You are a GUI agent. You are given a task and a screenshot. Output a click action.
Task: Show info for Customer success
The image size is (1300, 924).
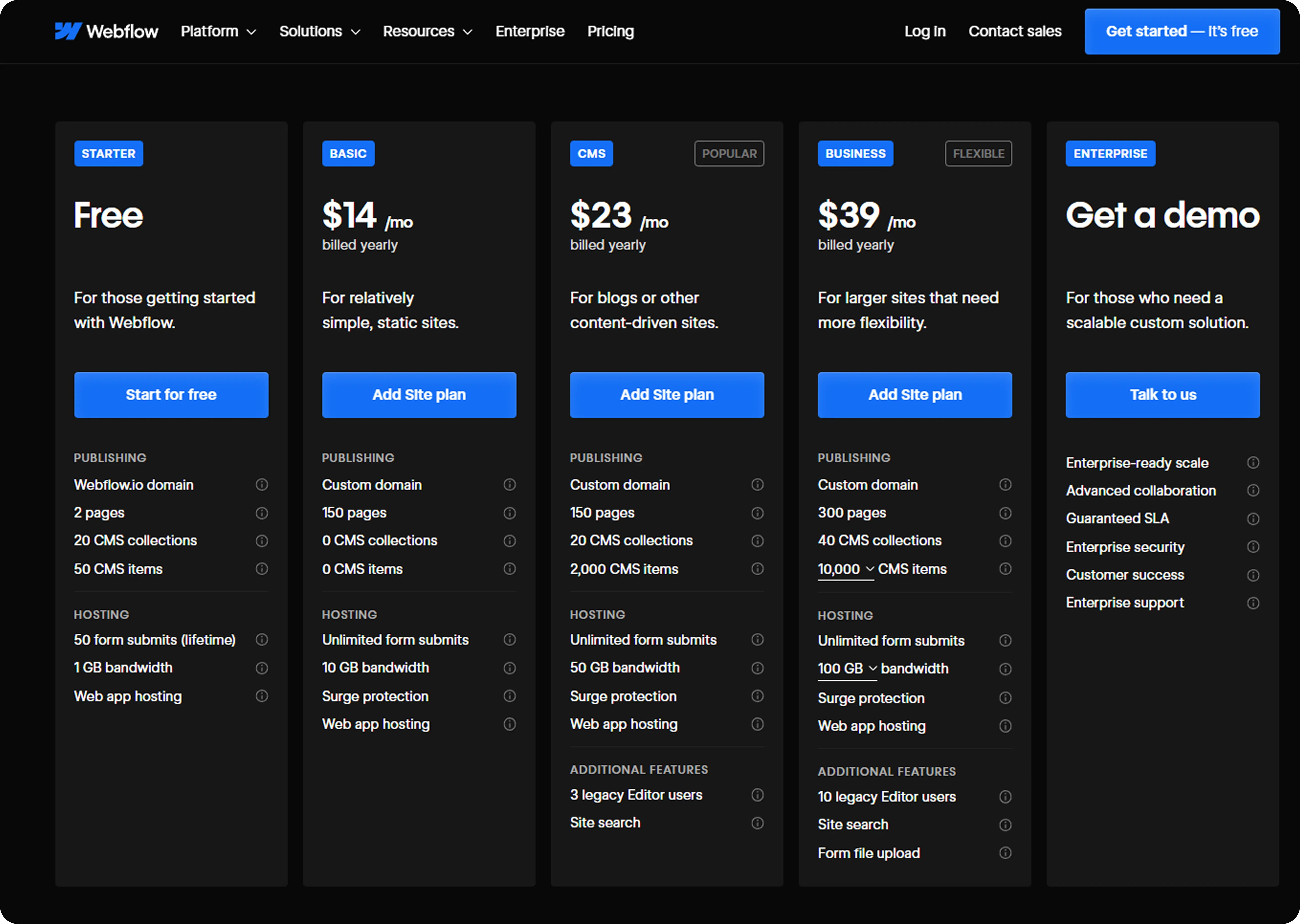[x=1253, y=575]
